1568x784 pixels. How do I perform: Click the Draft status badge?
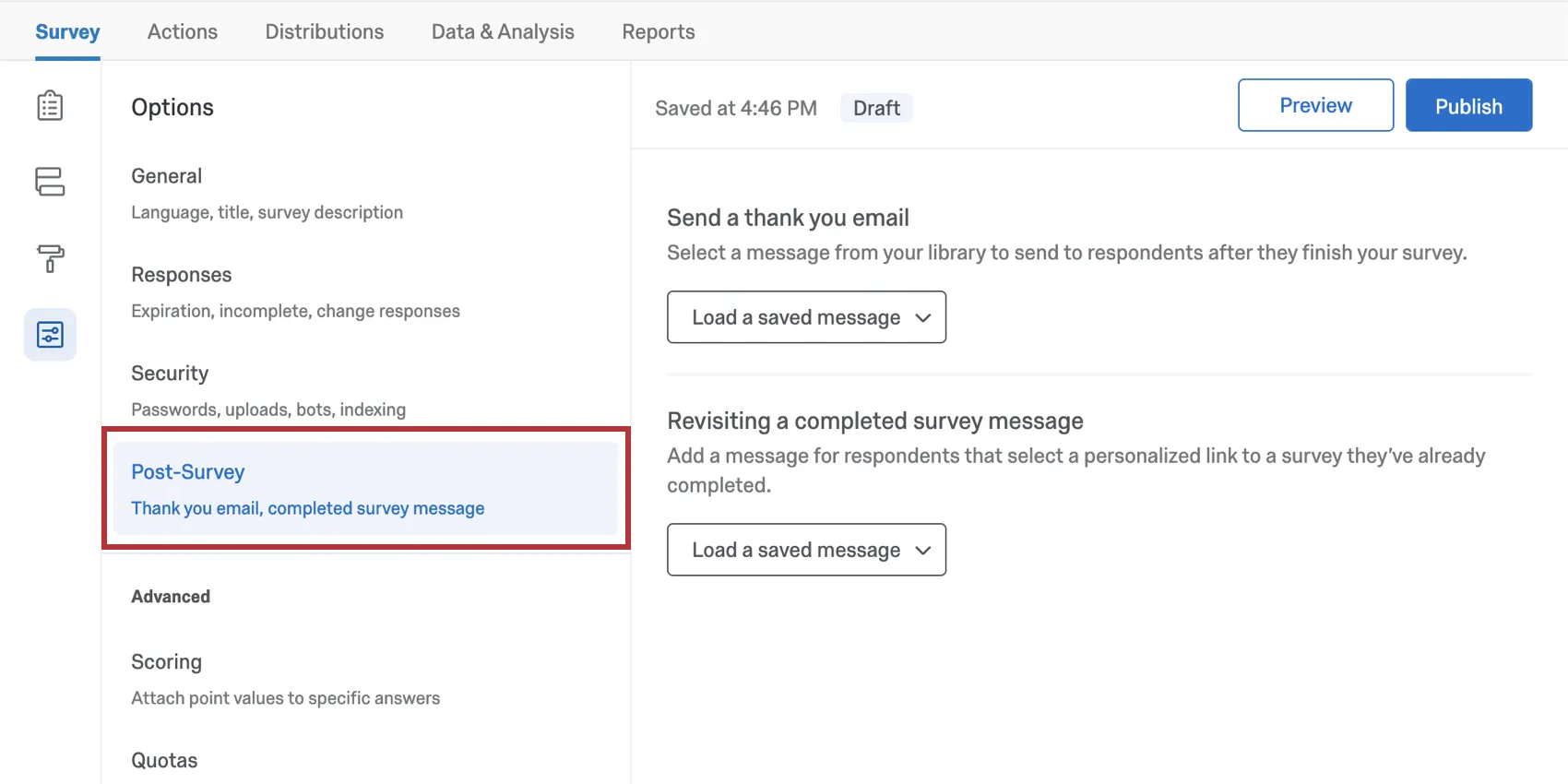pos(876,108)
